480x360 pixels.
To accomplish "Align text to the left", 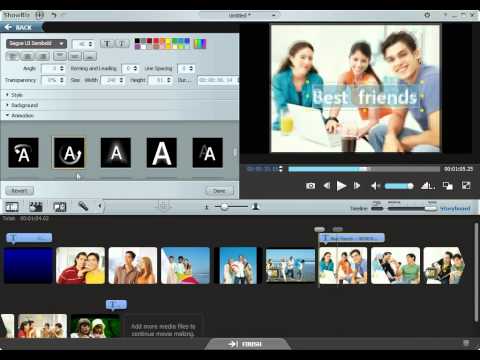I will [13, 56].
